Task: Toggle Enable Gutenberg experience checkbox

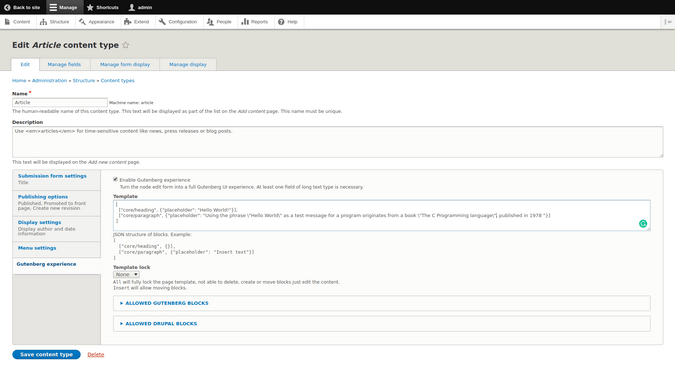Action: [x=115, y=179]
